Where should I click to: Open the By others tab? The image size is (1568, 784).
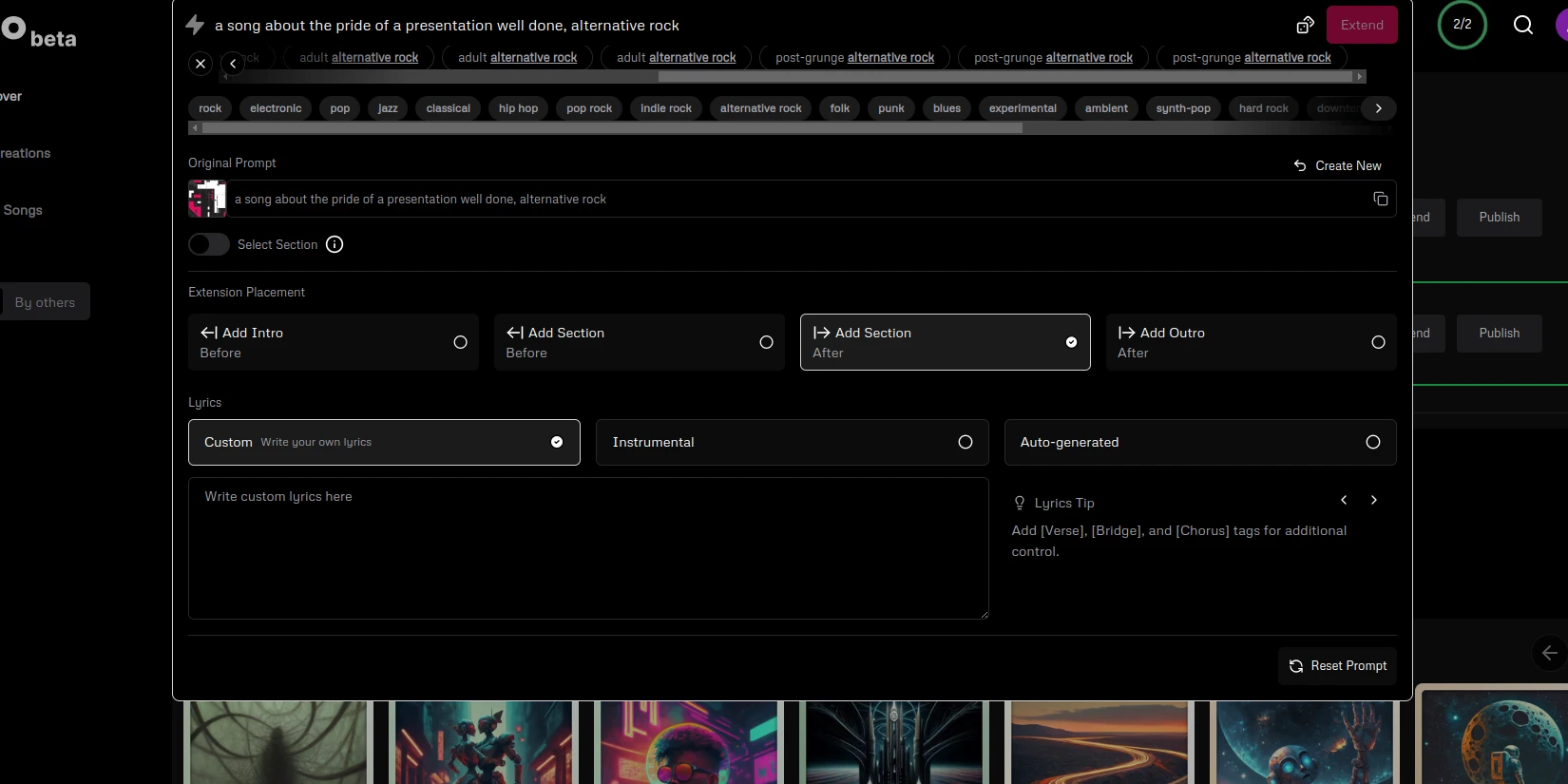45,302
